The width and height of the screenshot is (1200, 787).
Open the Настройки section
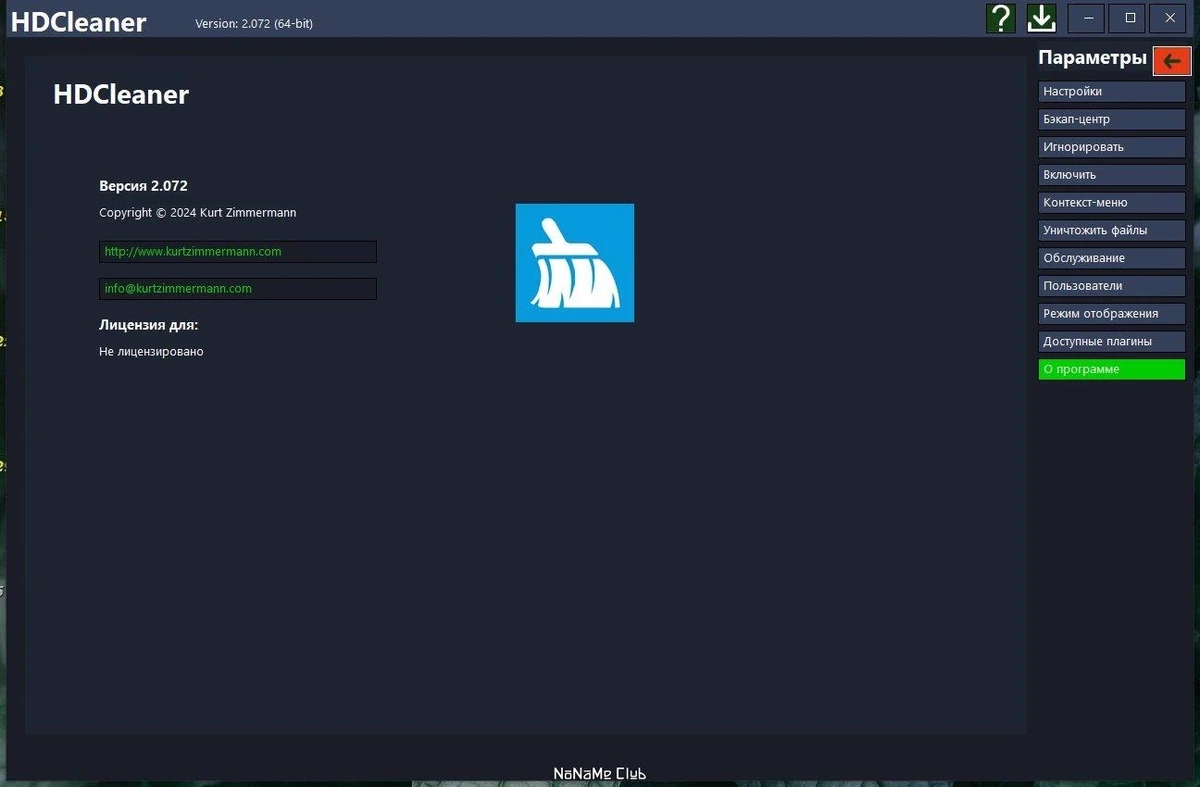coord(1112,91)
